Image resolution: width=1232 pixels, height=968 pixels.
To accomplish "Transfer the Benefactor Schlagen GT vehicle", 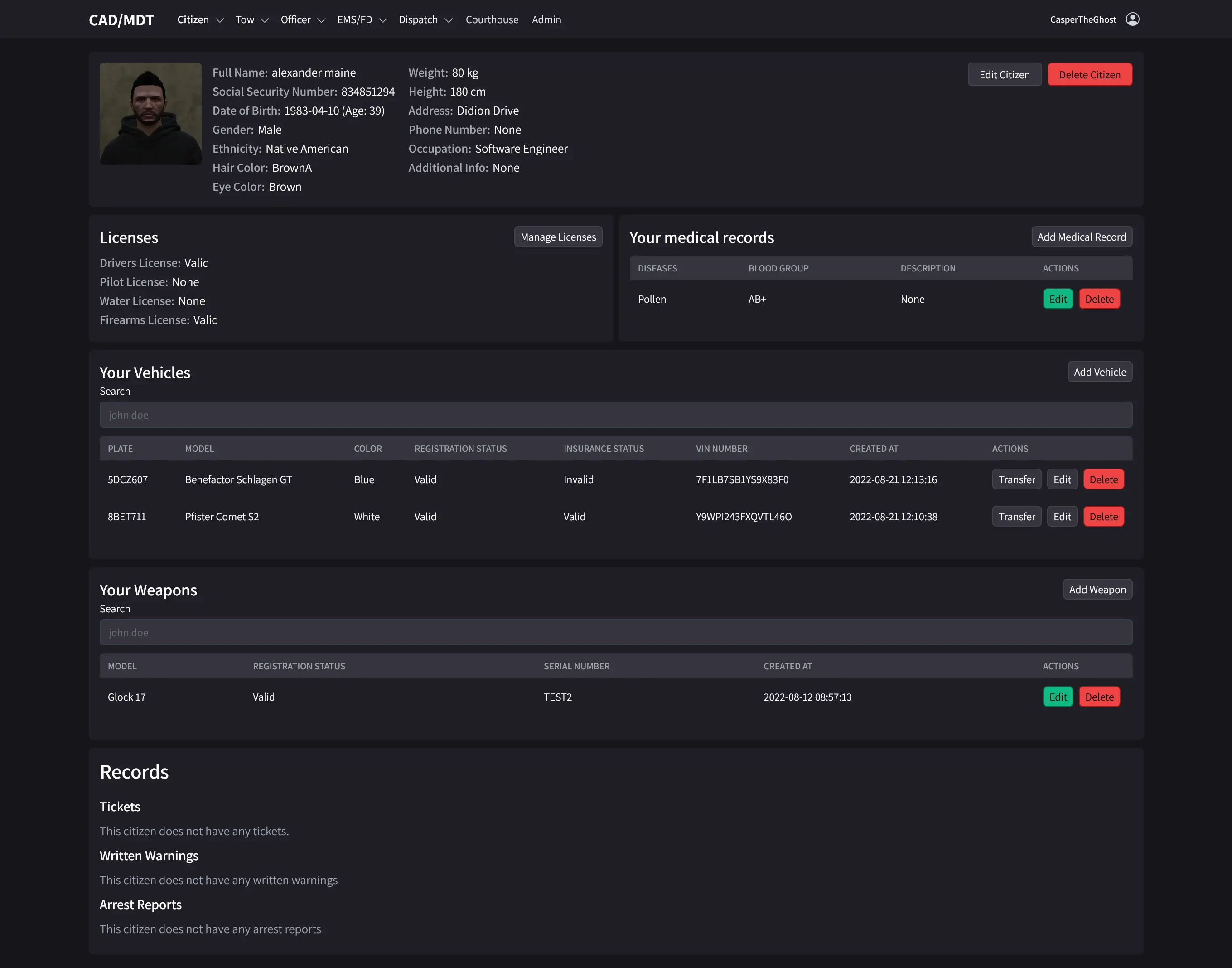I will click(x=1016, y=479).
